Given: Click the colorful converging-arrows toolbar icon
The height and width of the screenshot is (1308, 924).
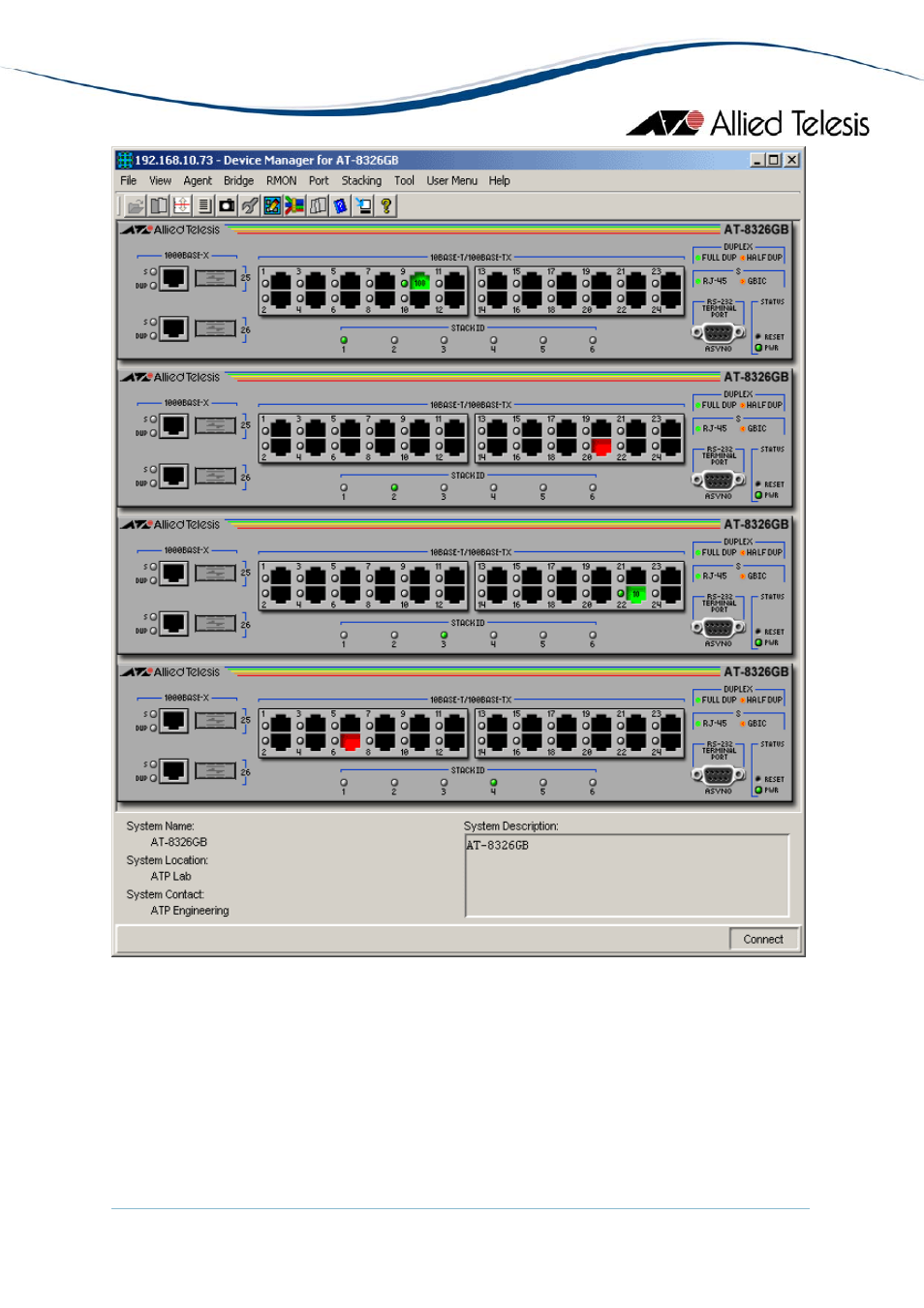Looking at the screenshot, I should (294, 205).
